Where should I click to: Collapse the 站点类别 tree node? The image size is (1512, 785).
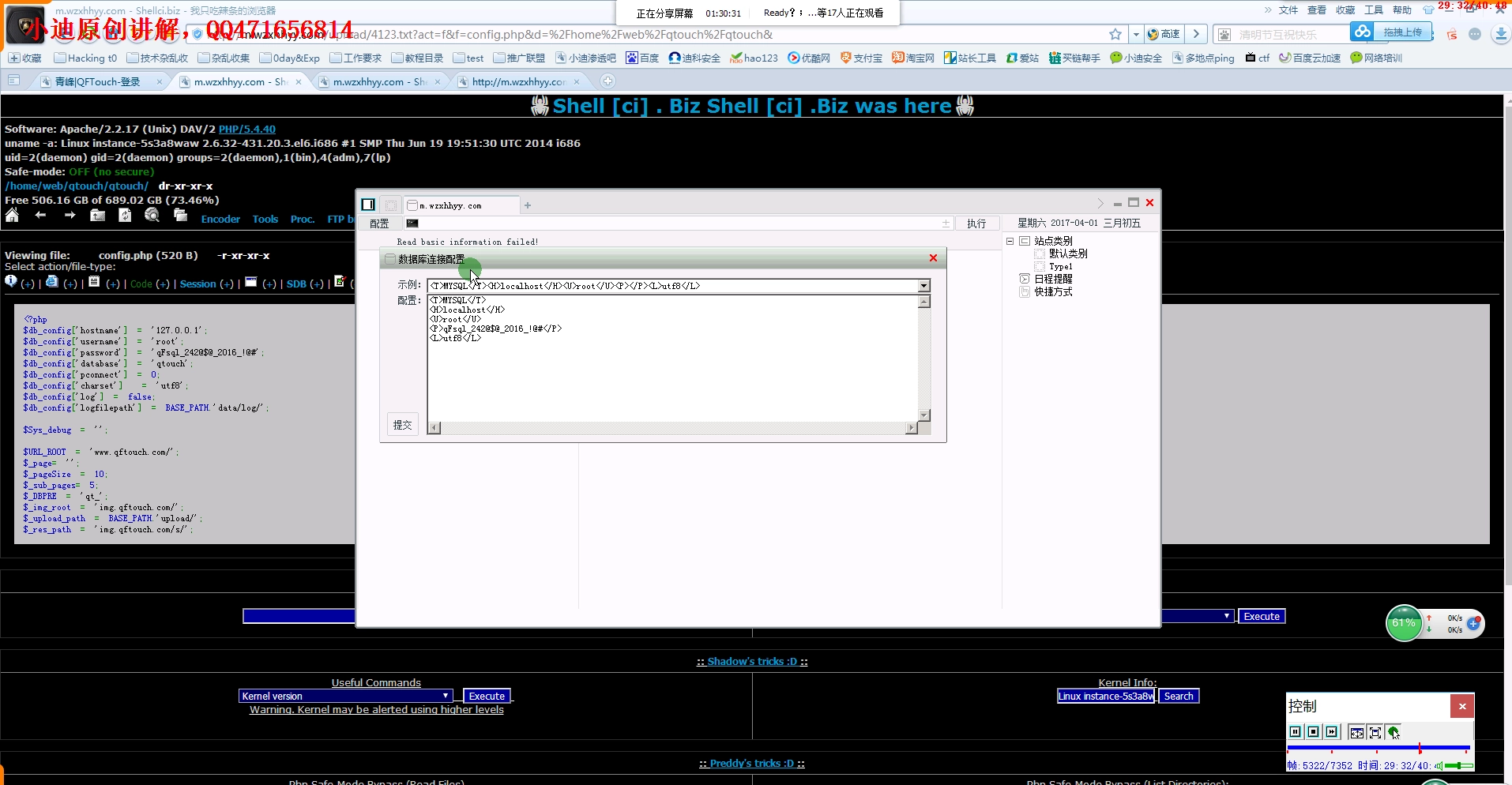1010,241
